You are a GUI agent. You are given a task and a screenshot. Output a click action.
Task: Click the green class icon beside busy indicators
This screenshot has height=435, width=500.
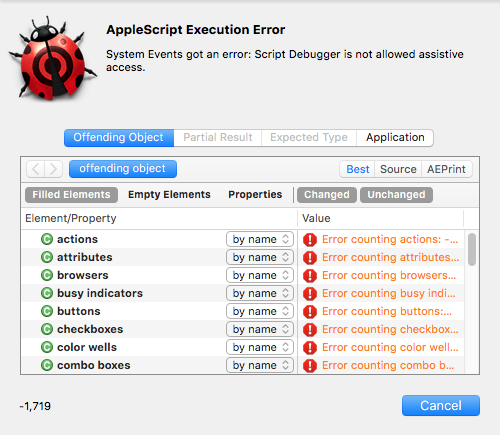(x=47, y=293)
